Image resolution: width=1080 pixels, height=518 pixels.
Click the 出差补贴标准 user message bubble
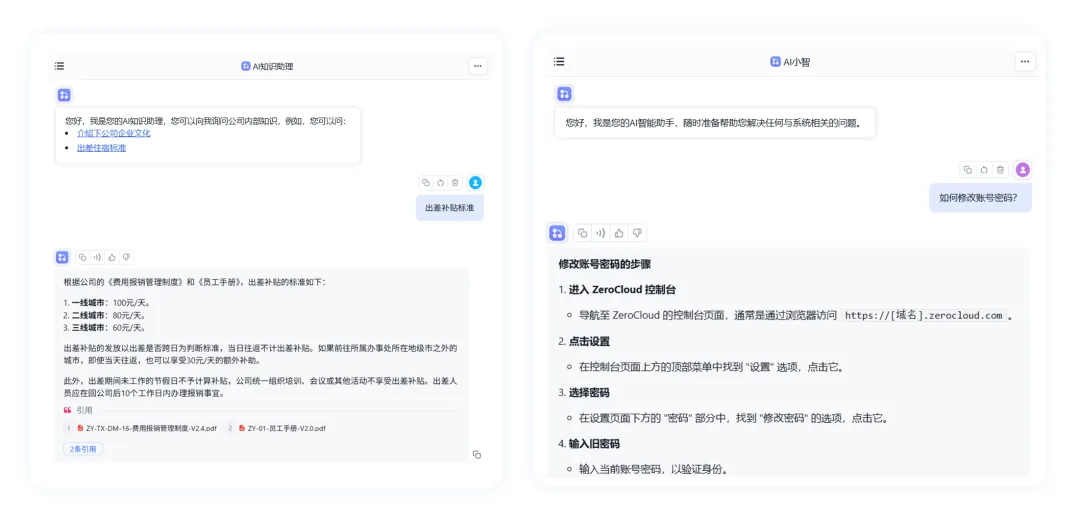450,208
